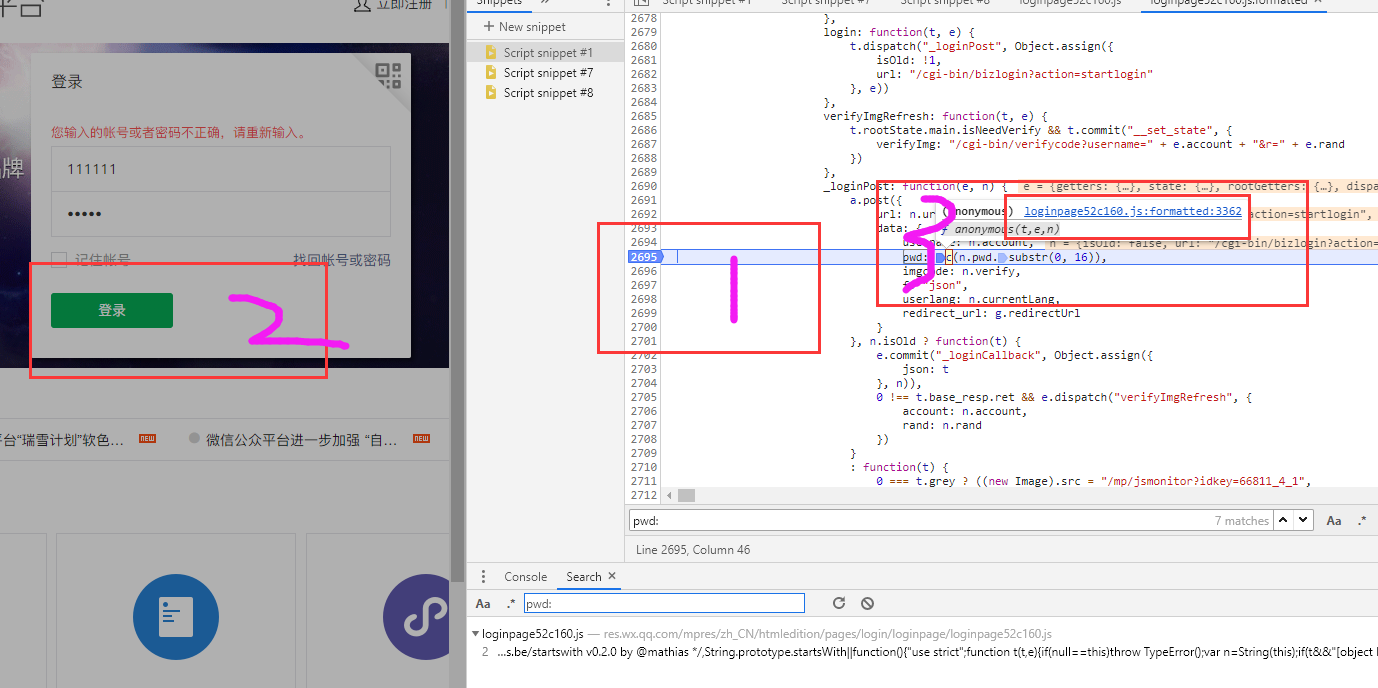Open the 瑞雪计划 news link

(62, 439)
